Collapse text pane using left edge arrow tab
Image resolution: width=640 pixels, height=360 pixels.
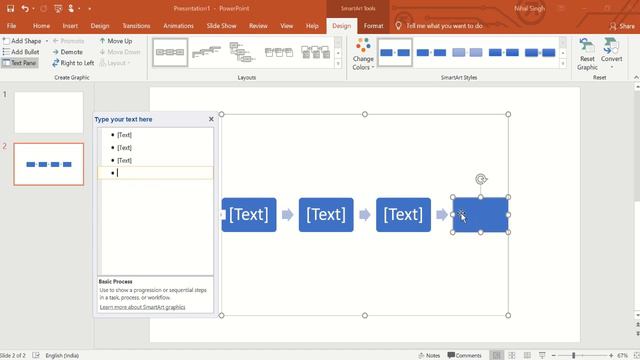pos(222,215)
